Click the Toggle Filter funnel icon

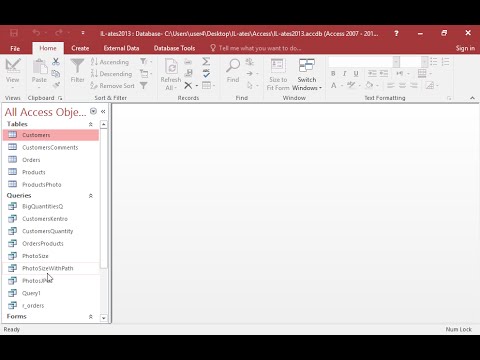tap(144, 86)
